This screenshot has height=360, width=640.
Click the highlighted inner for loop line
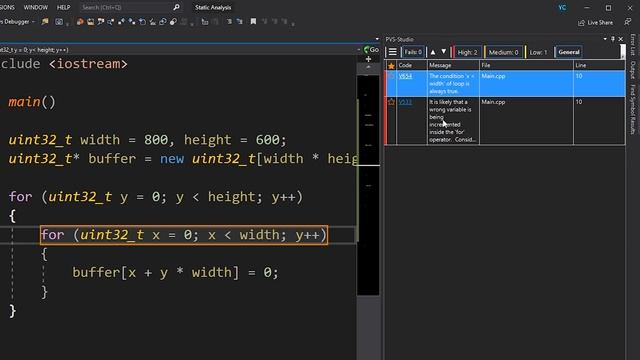pyautogui.click(x=184, y=235)
